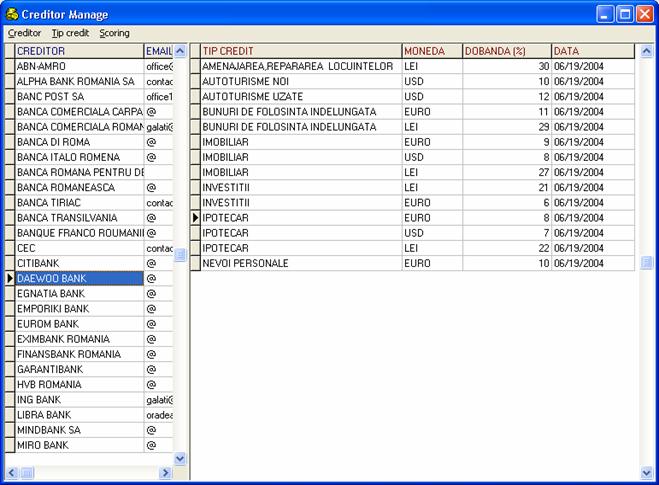Click the credit table up scroll arrow
The height and width of the screenshot is (485, 659).
(x=646, y=51)
